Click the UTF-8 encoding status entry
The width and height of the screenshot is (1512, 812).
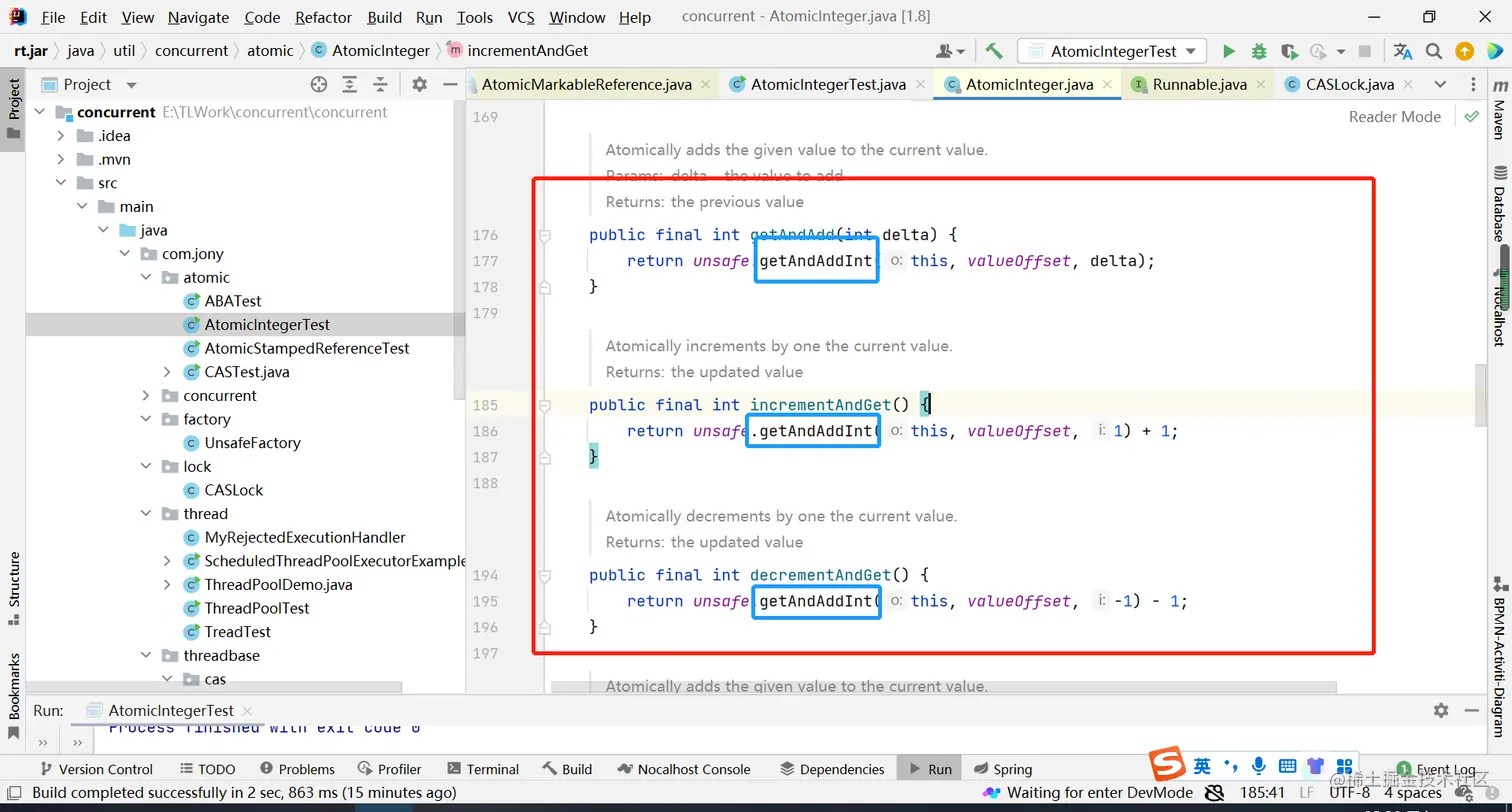click(1350, 793)
